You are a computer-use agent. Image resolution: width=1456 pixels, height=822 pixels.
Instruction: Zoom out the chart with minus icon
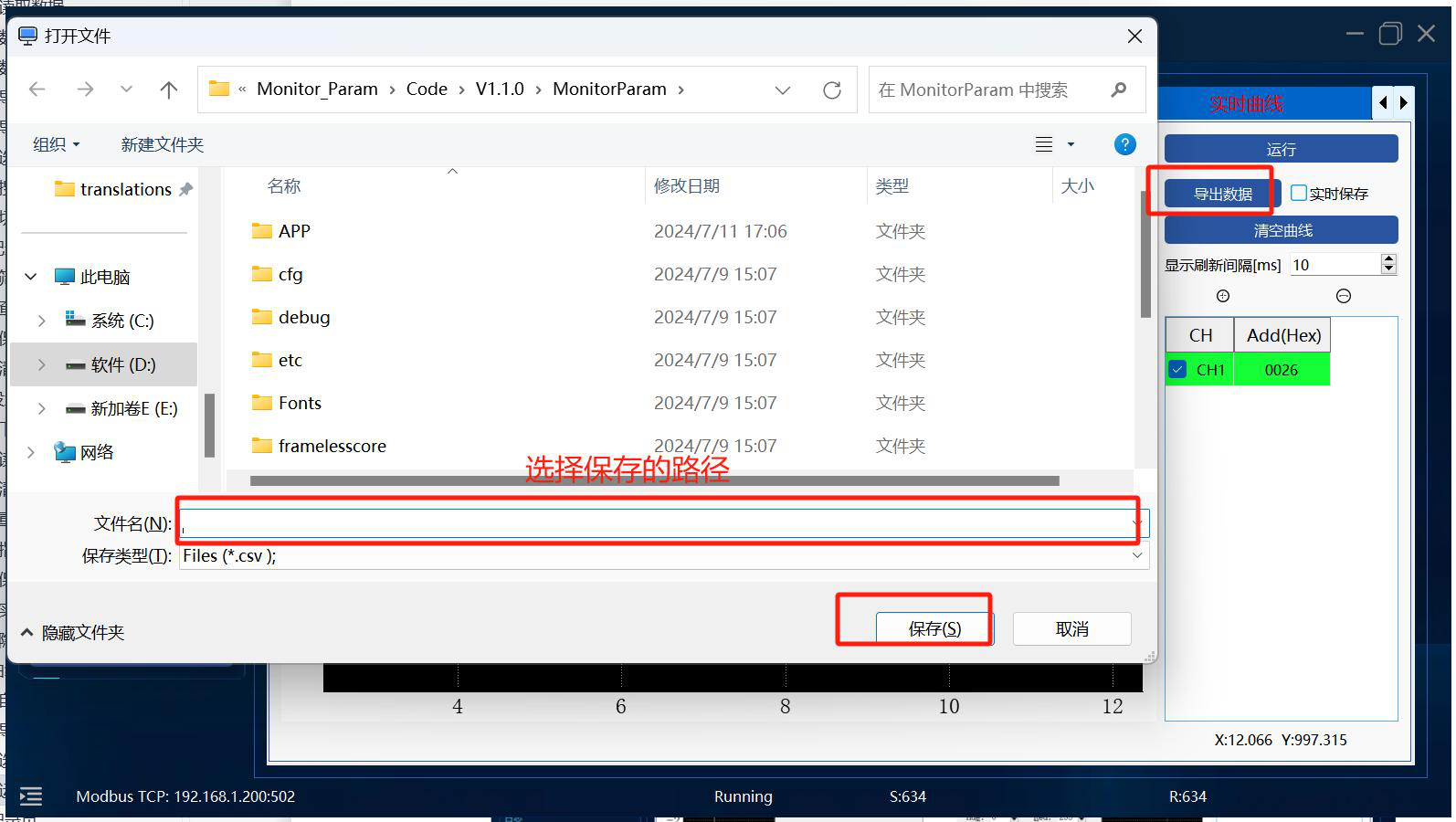(1344, 296)
